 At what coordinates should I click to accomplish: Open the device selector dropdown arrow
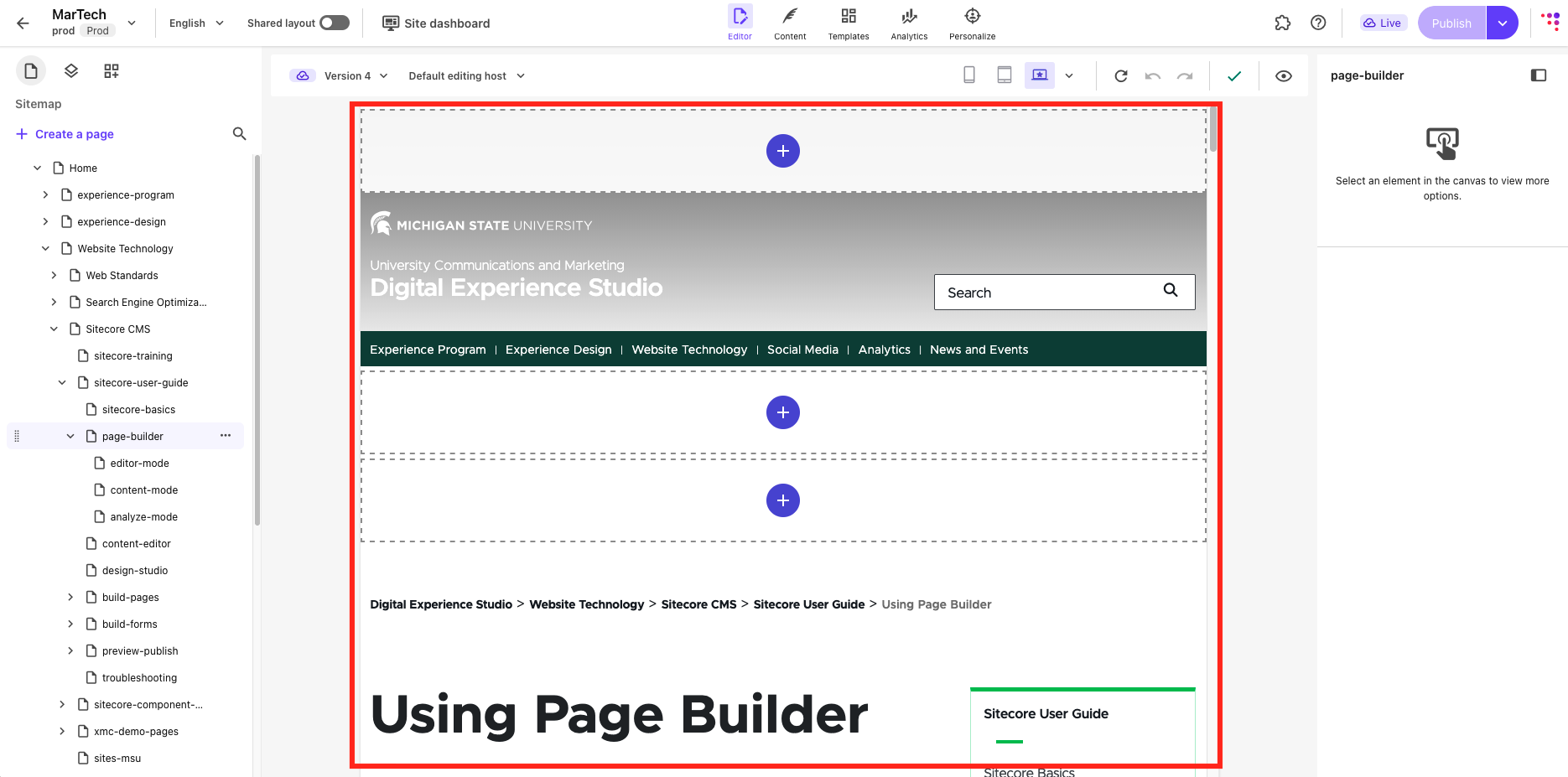(1069, 76)
